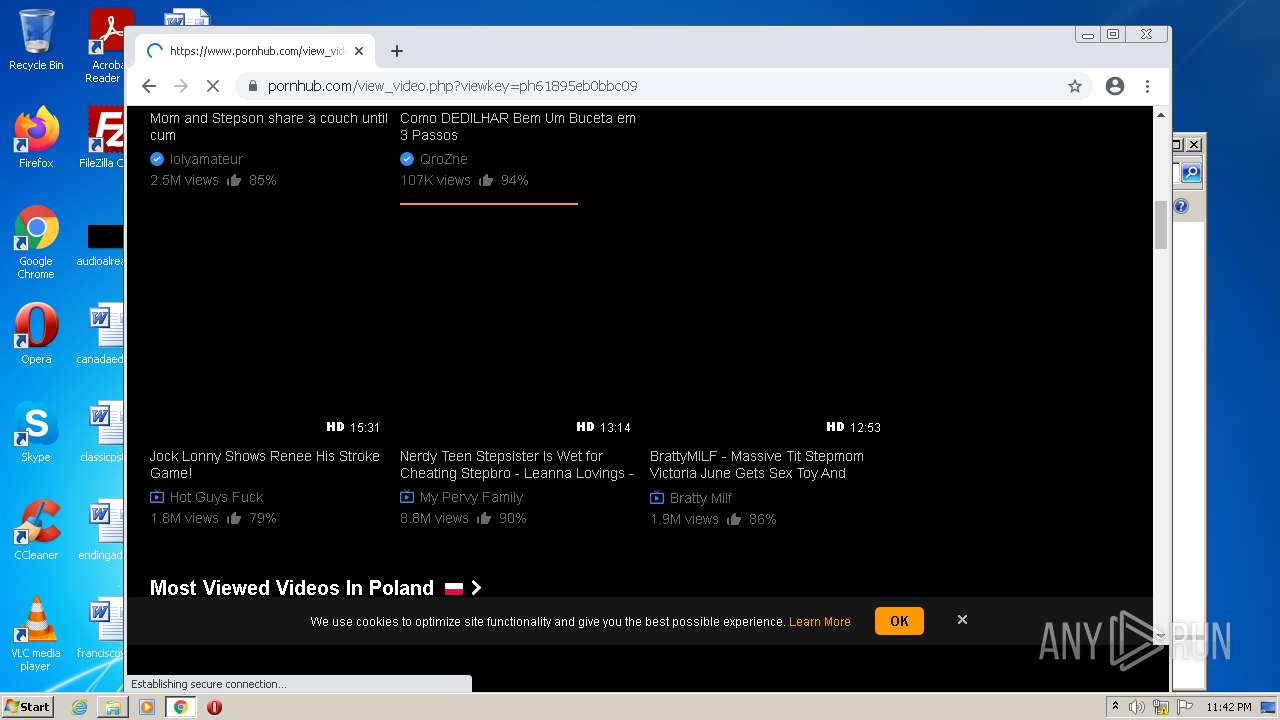
Task: Click the 2.5M views text
Action: [184, 180]
